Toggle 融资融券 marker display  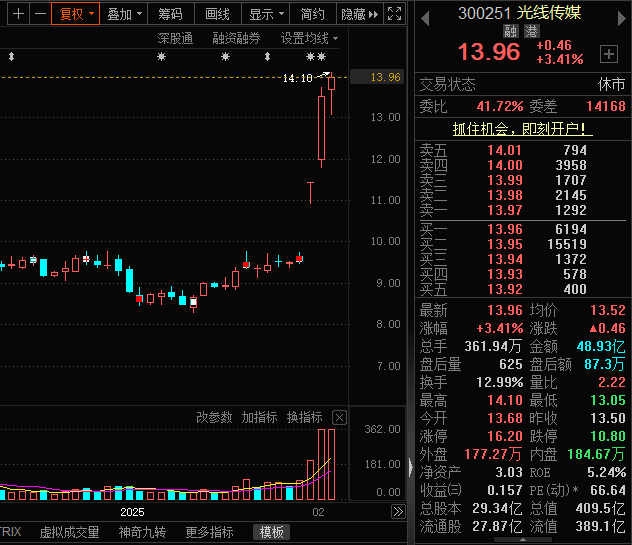coord(236,38)
